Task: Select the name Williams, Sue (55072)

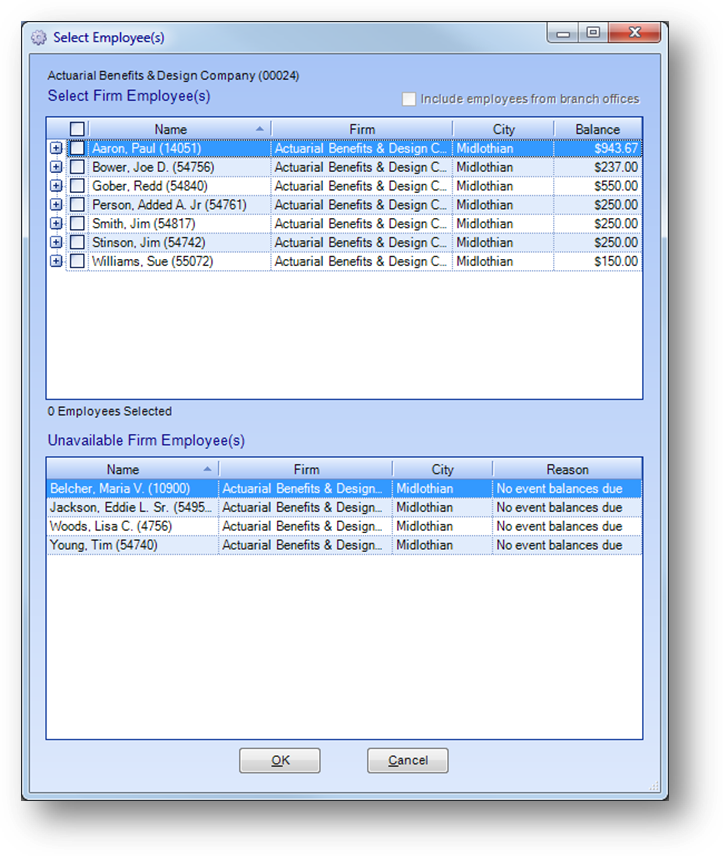Action: (x=152, y=261)
